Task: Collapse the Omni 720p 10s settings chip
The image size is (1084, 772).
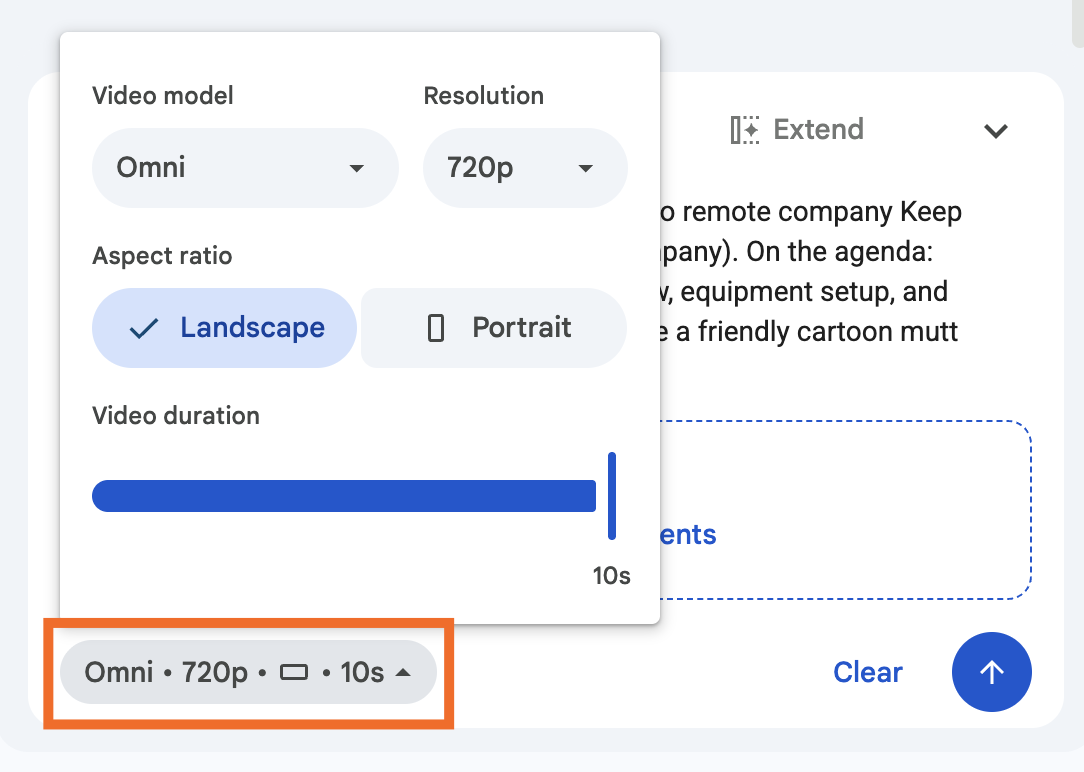Action: 248,672
